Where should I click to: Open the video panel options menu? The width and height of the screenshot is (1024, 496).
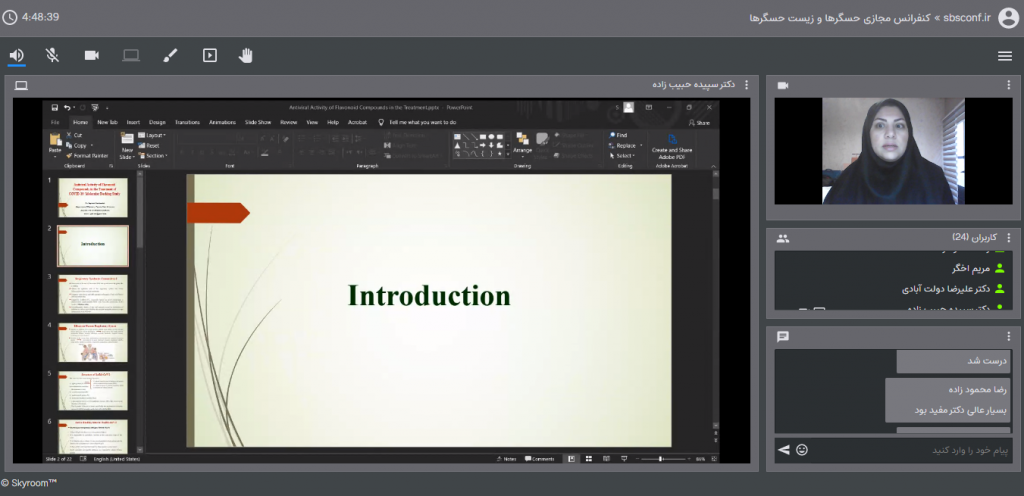point(1009,86)
